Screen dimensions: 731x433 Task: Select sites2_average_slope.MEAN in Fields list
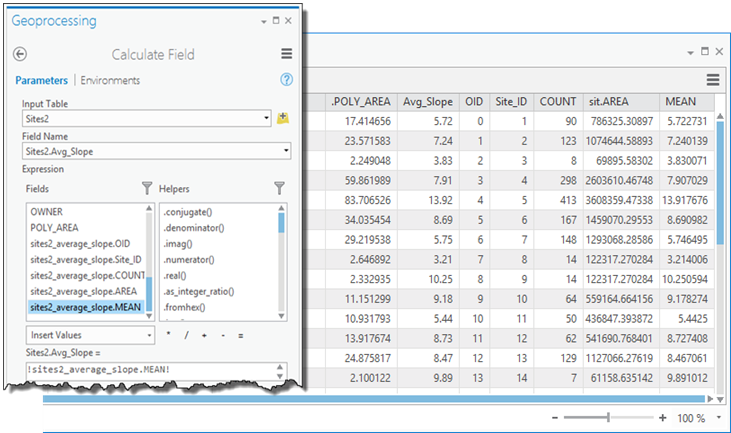click(86, 307)
